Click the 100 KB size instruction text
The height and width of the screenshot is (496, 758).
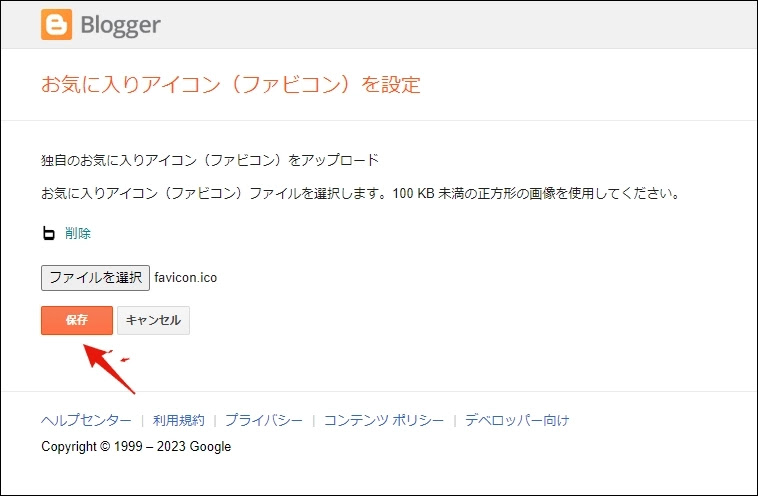pos(361,193)
